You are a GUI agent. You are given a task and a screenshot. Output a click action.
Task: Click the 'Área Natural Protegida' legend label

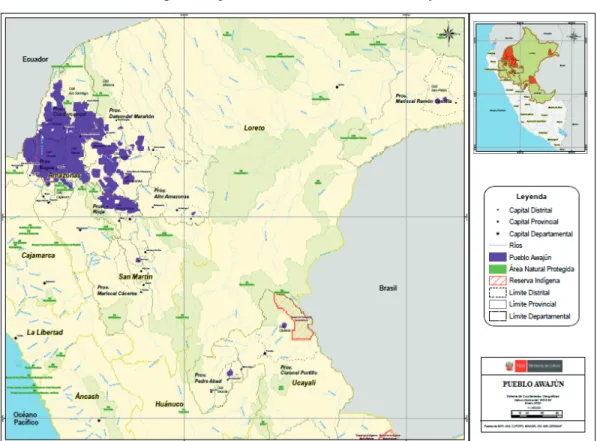[x=541, y=269]
